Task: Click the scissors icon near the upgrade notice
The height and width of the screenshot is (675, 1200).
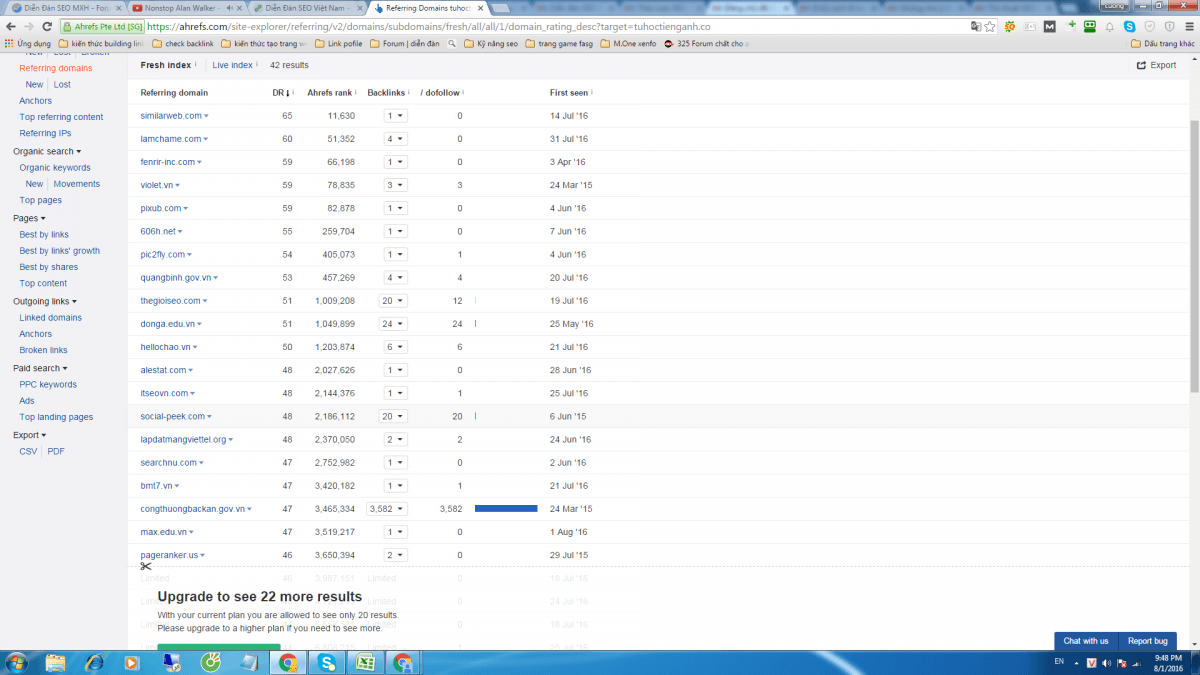Action: coord(146,567)
